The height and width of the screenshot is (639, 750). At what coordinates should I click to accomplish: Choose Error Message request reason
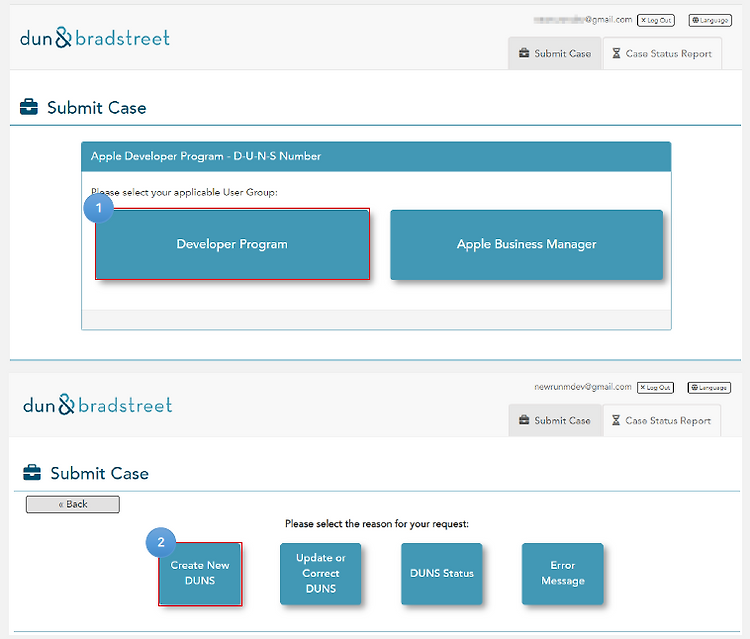click(562, 573)
